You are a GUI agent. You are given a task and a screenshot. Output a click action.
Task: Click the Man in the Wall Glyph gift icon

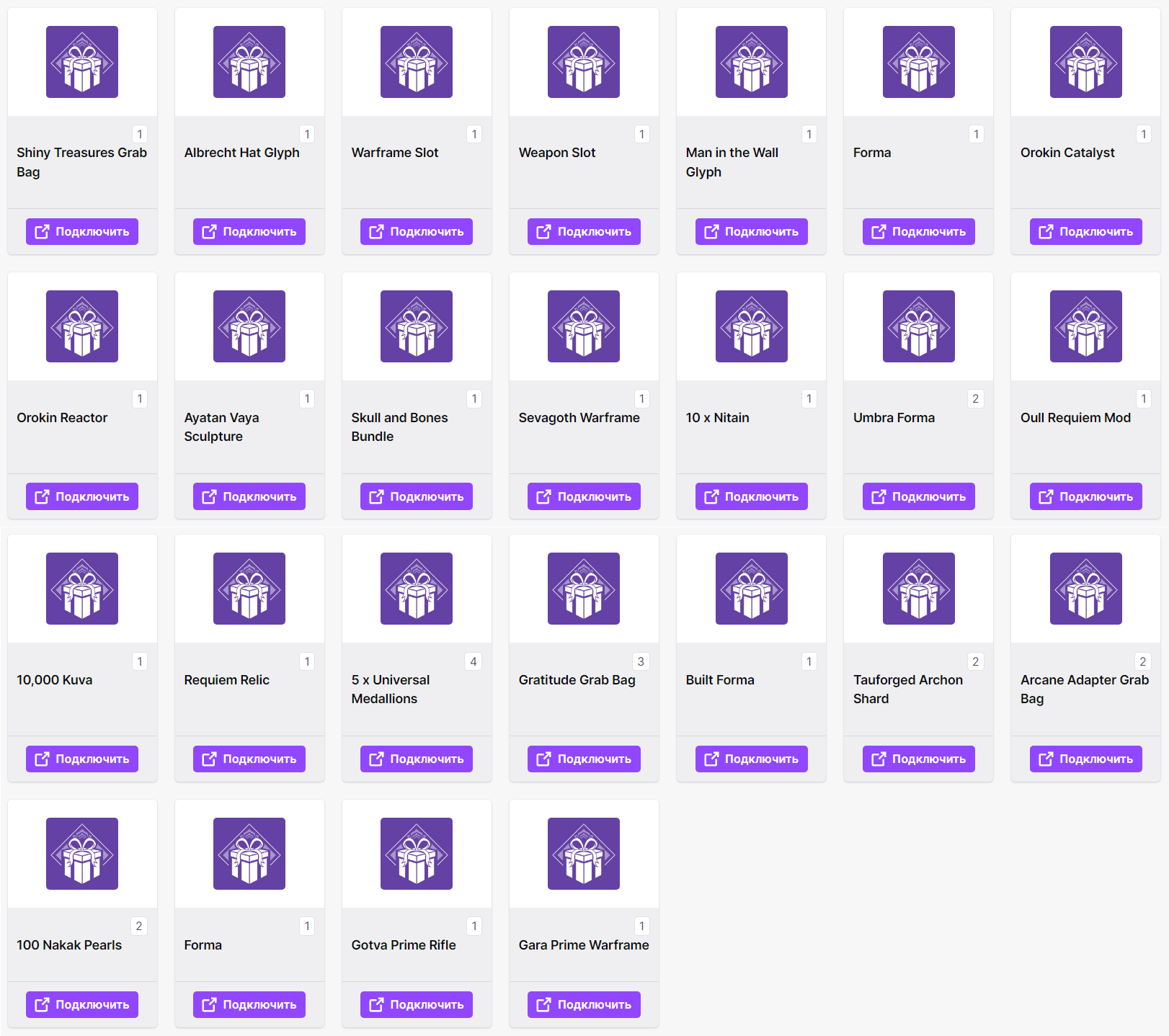pyautogui.click(x=752, y=62)
